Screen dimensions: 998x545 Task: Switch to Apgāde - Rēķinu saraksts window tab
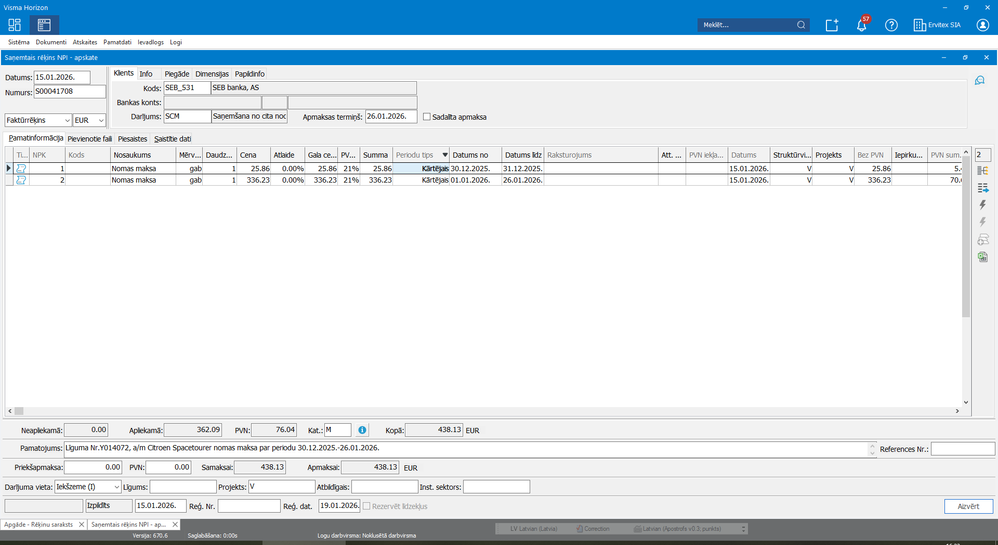coord(39,525)
